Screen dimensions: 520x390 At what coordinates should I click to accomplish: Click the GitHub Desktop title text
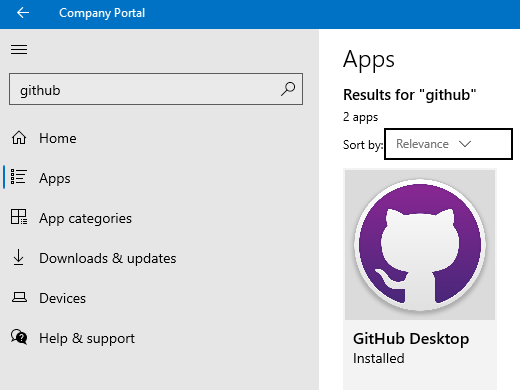[411, 339]
